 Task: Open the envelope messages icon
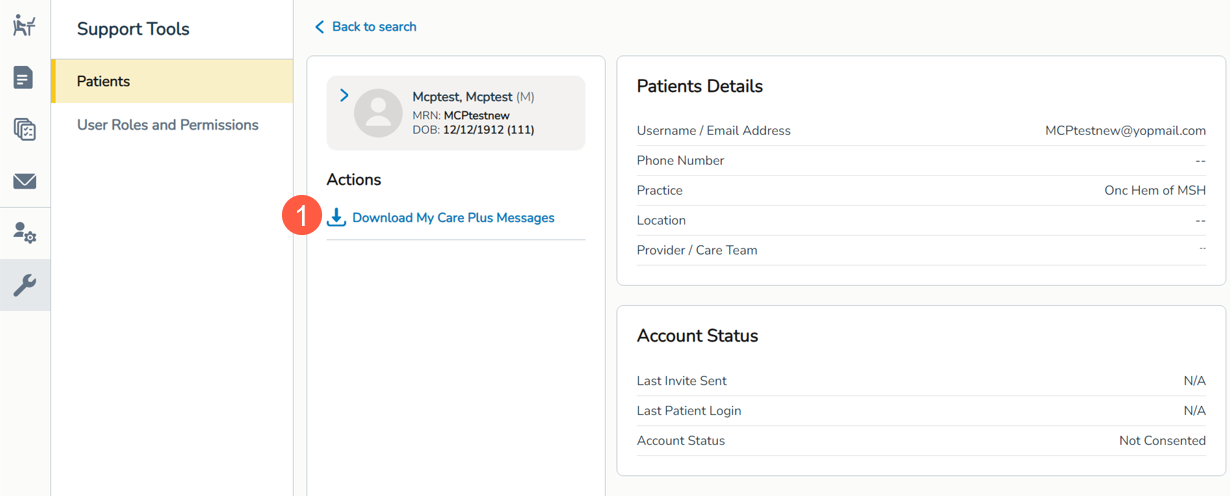(x=24, y=181)
